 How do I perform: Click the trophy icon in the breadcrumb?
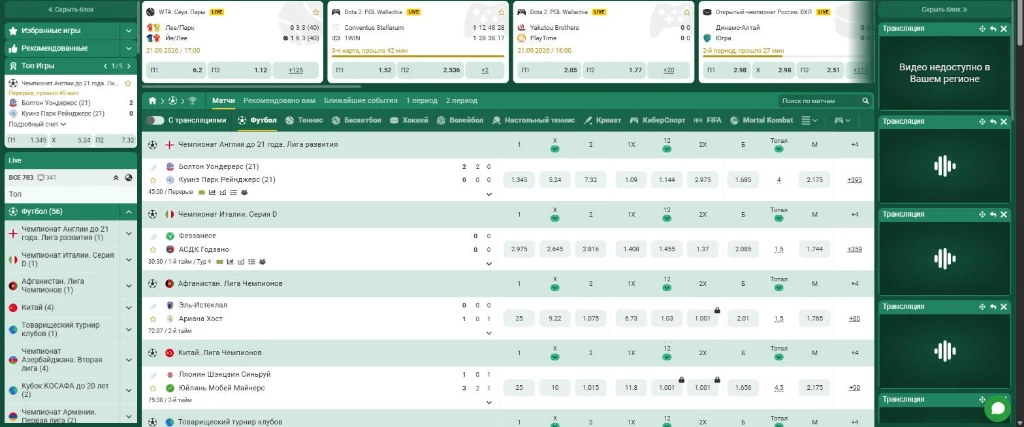[192, 101]
